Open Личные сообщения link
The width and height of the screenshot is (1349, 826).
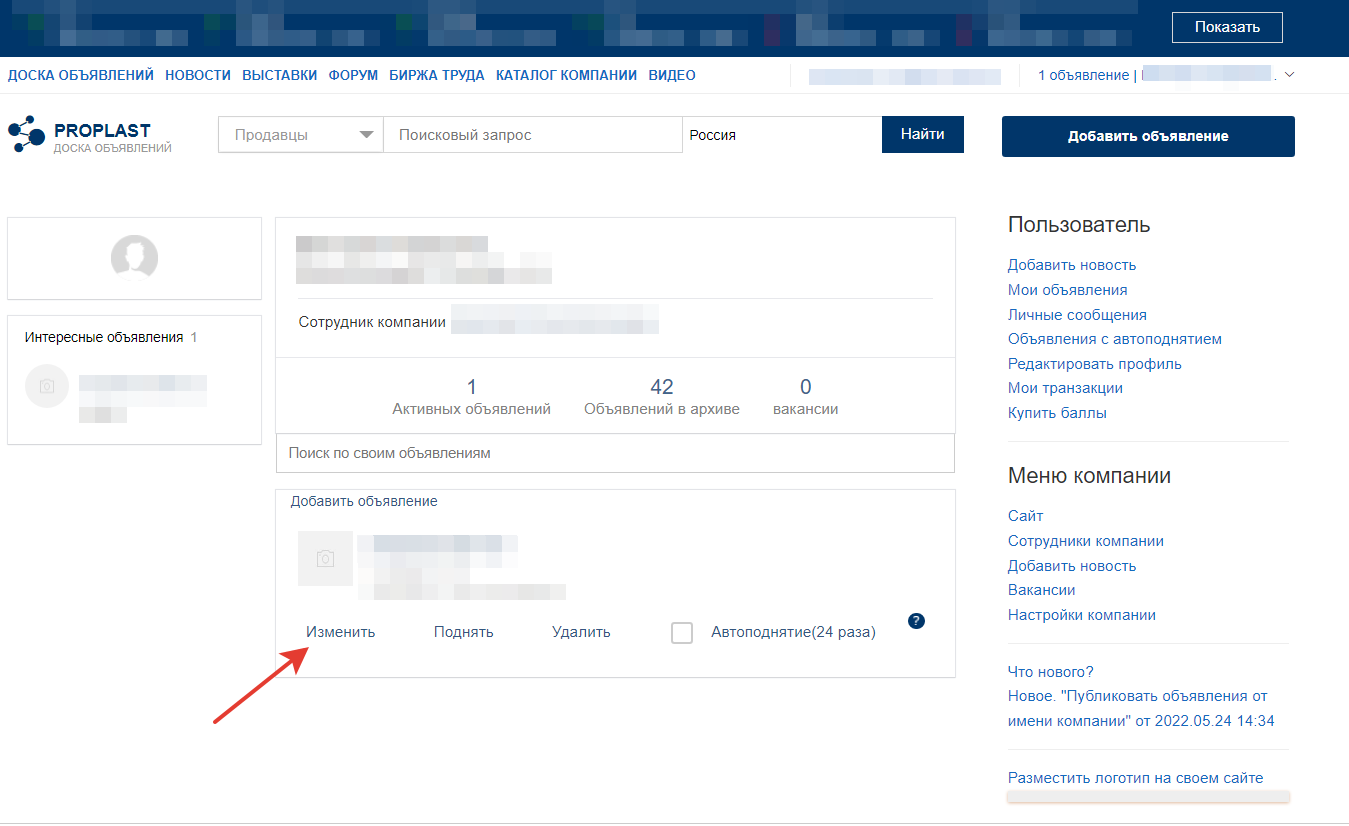1077,314
